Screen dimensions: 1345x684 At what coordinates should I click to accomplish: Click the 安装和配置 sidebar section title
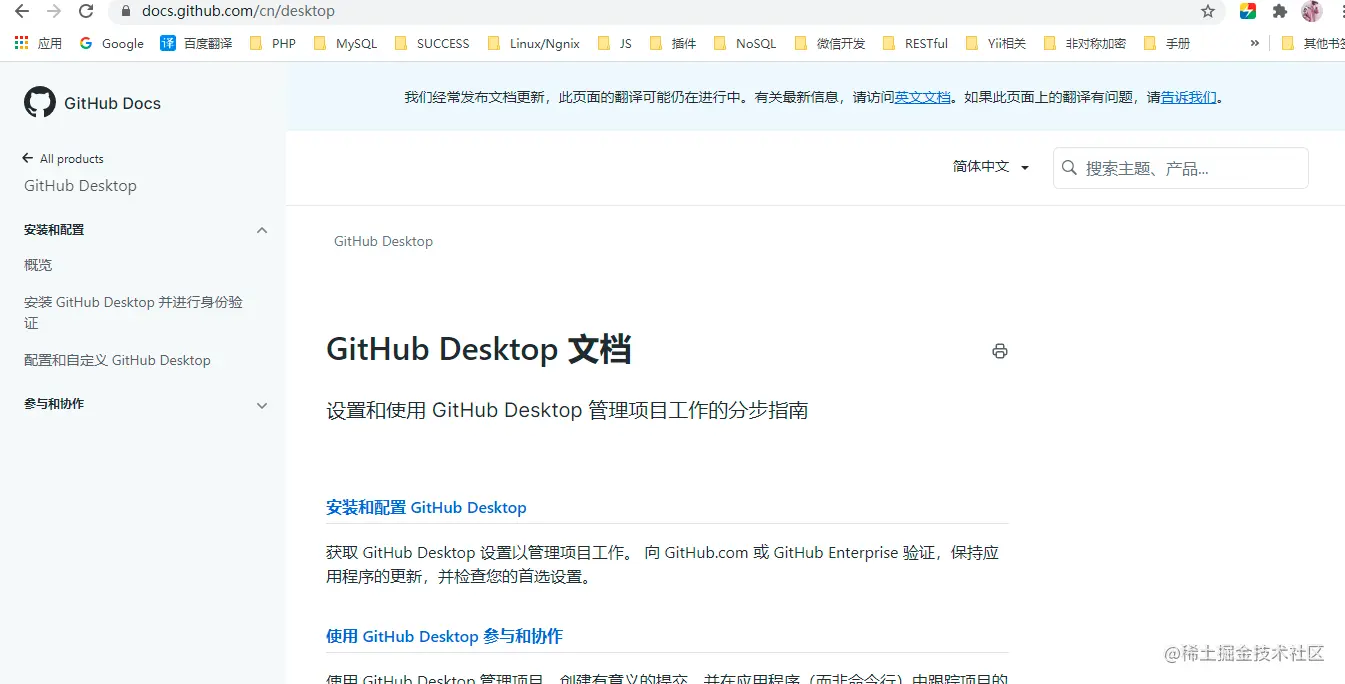point(54,230)
